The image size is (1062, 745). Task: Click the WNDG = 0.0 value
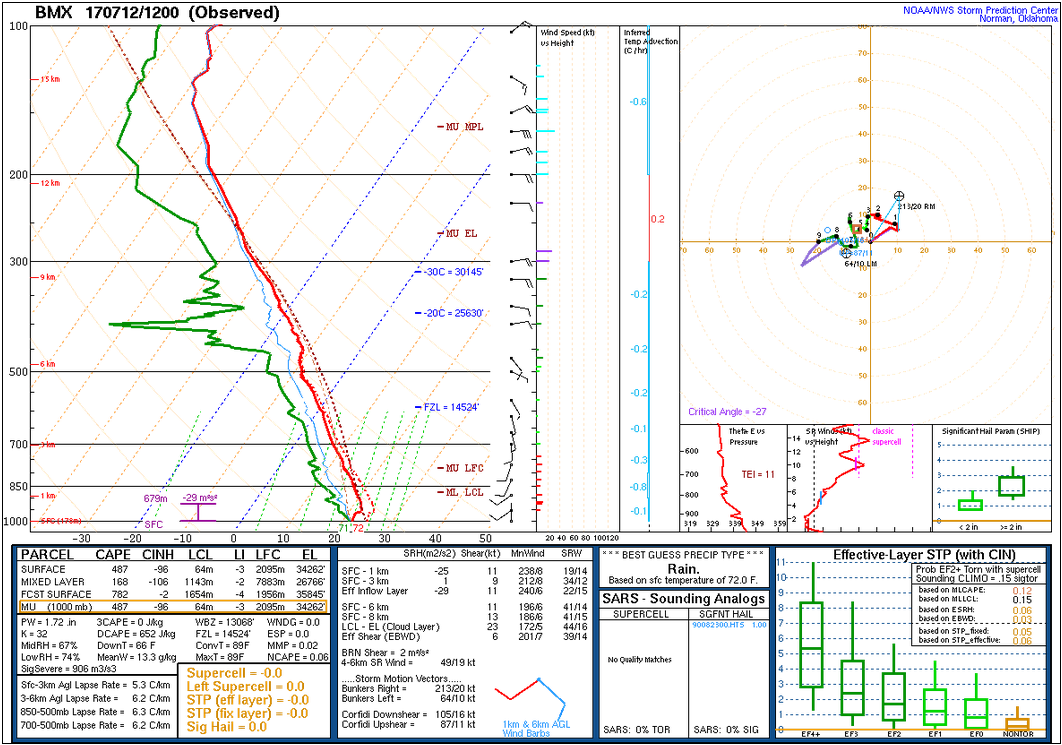click(293, 622)
